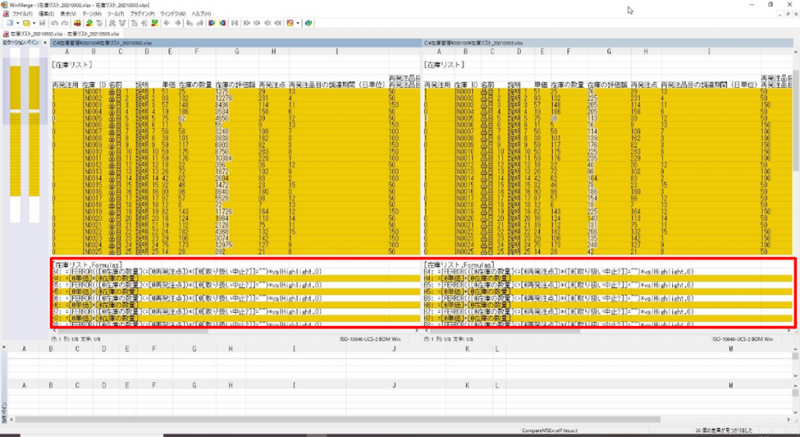This screenshot has height=437, width=800.
Task: Open the ツール(T) menu
Action: [116, 14]
